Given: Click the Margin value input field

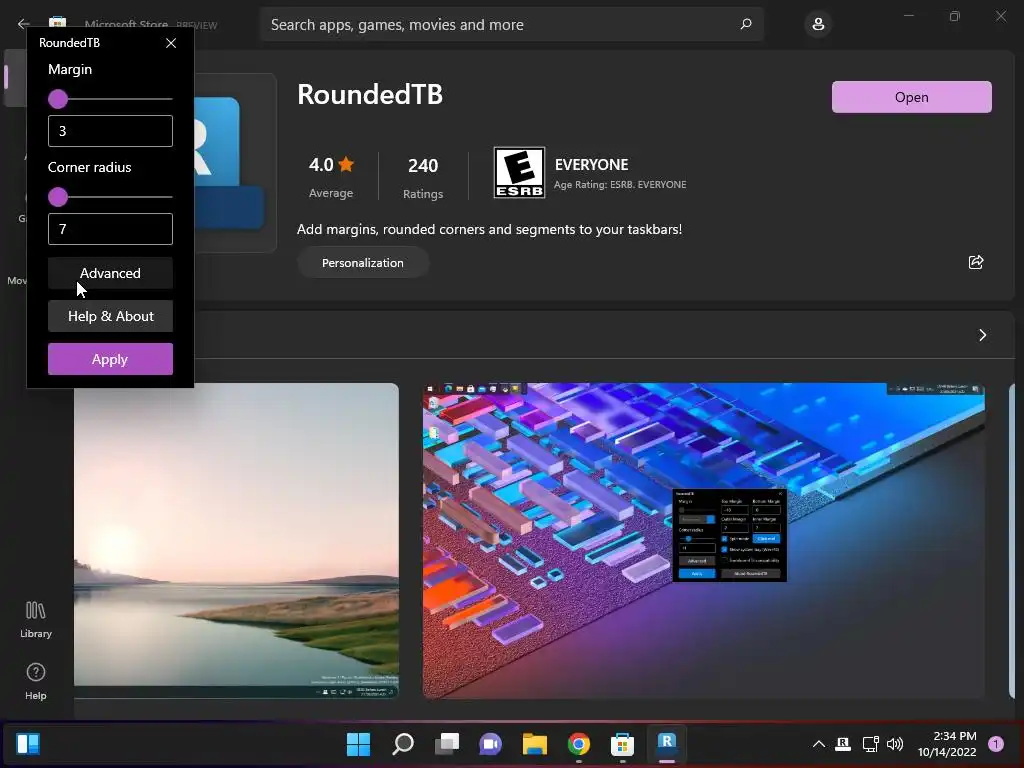Looking at the screenshot, I should (110, 131).
